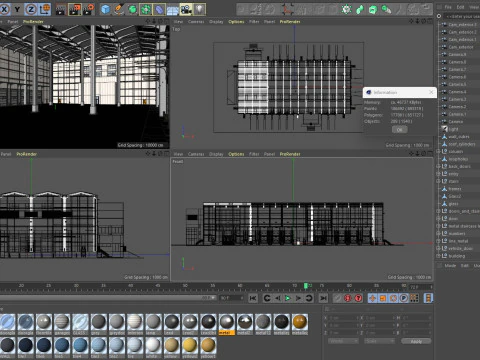Add a Light object from toolbar
480x360 pixels.
click(199, 9)
